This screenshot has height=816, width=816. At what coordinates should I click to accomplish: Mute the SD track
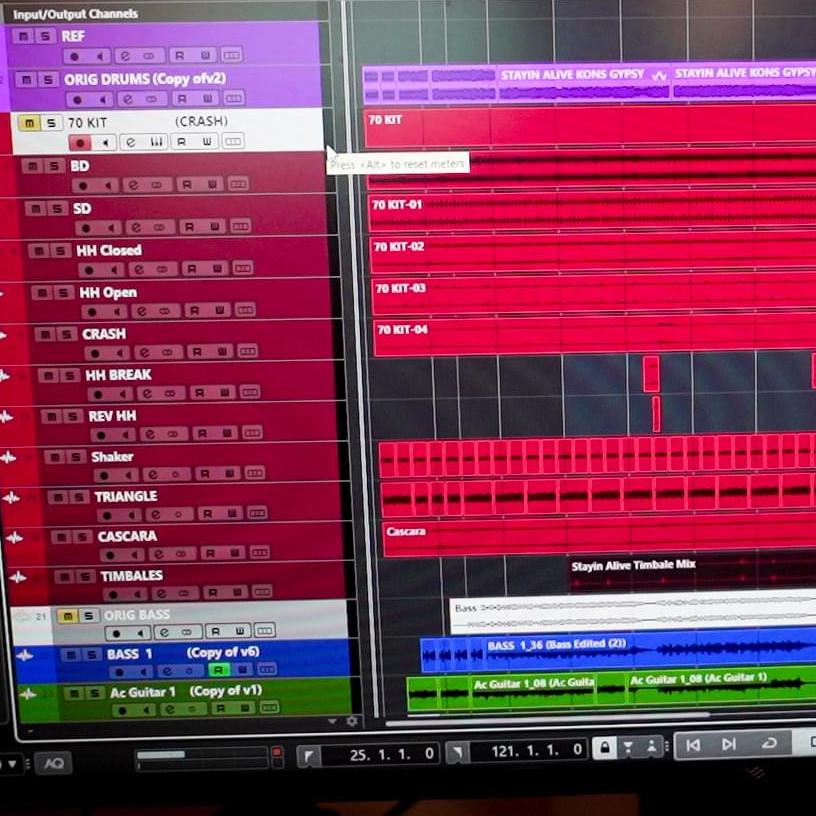pyautogui.click(x=35, y=209)
